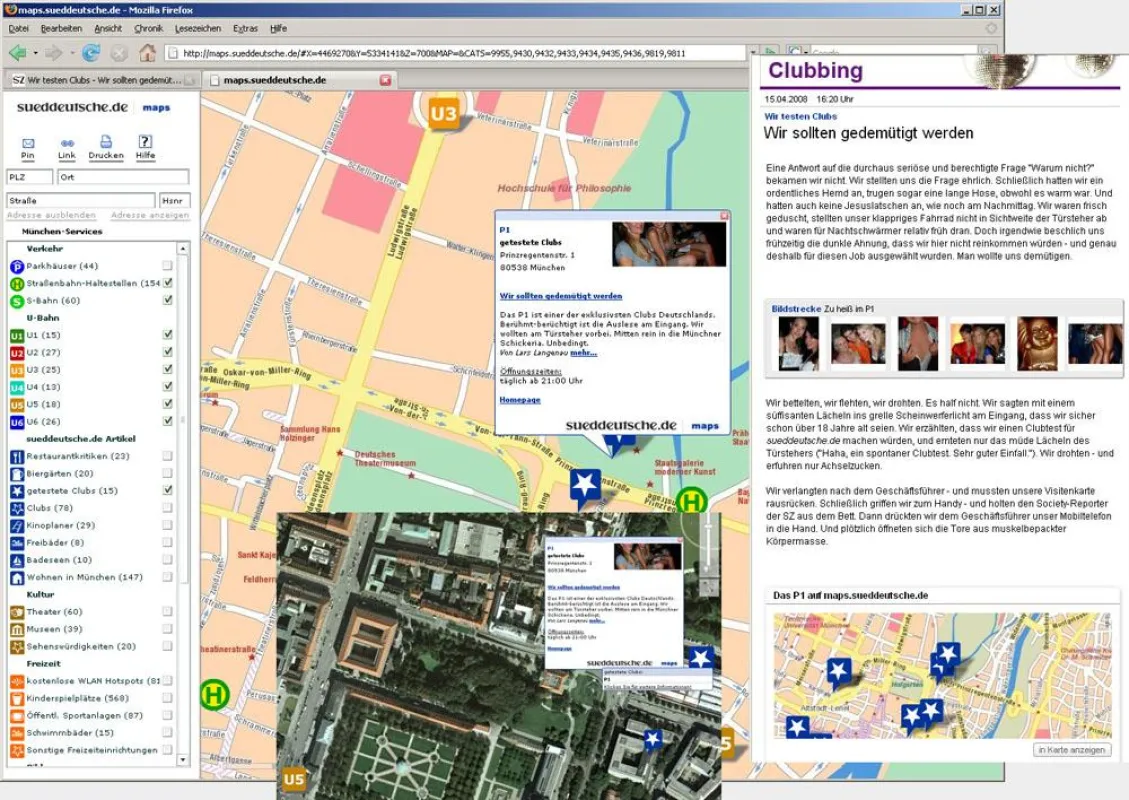
Task: Go to the Firefox Home icon
Action: coord(147,53)
